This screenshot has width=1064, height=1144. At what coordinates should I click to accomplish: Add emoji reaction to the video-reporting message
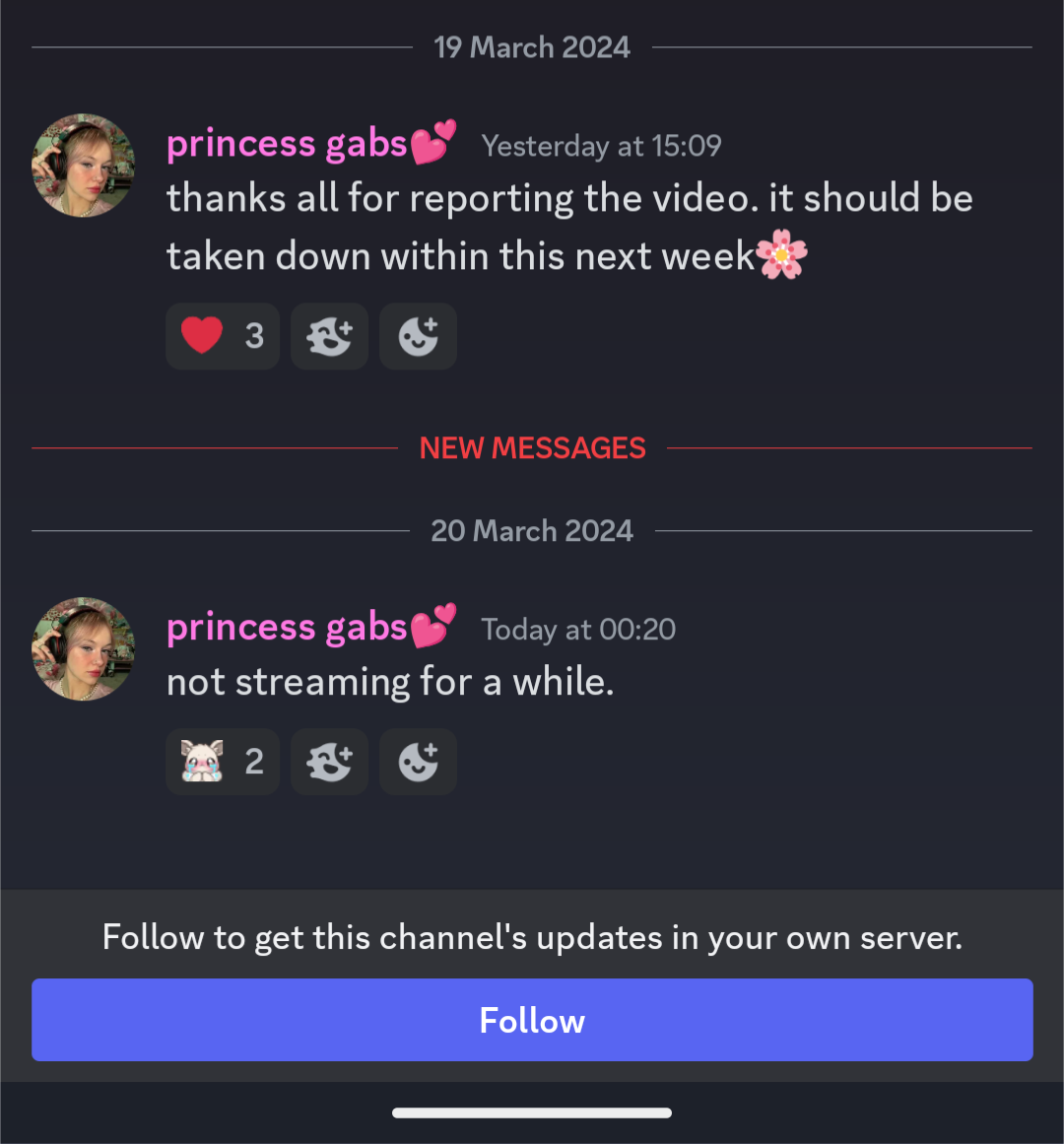pyautogui.click(x=418, y=337)
